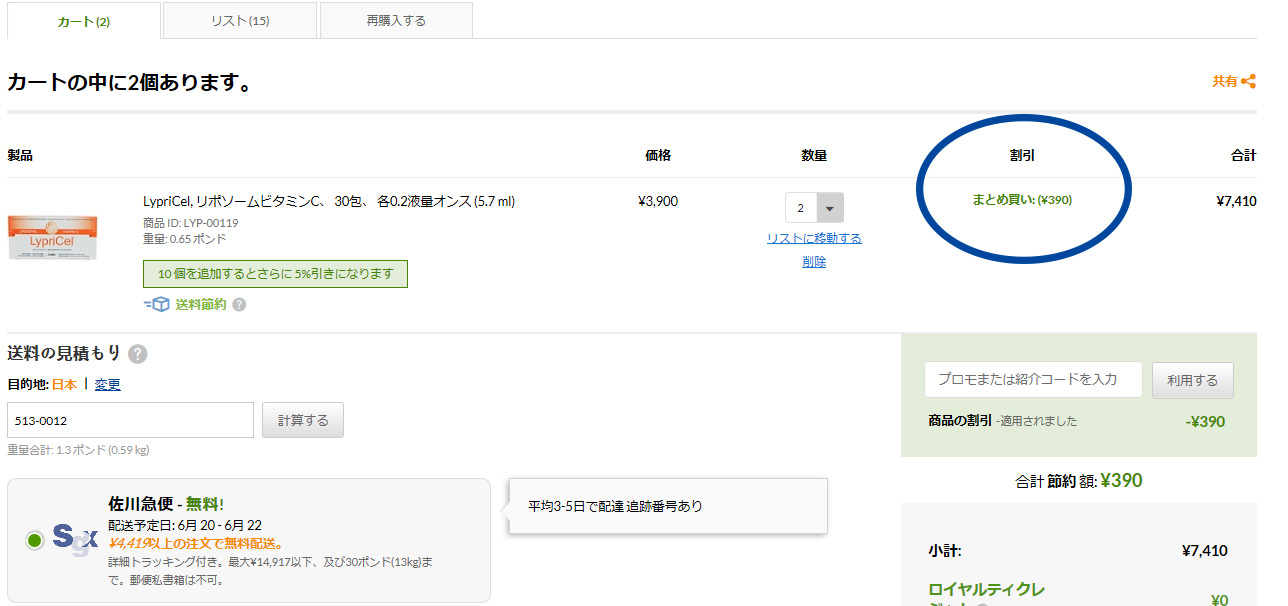Click the promo or referral code field

coord(1033,380)
